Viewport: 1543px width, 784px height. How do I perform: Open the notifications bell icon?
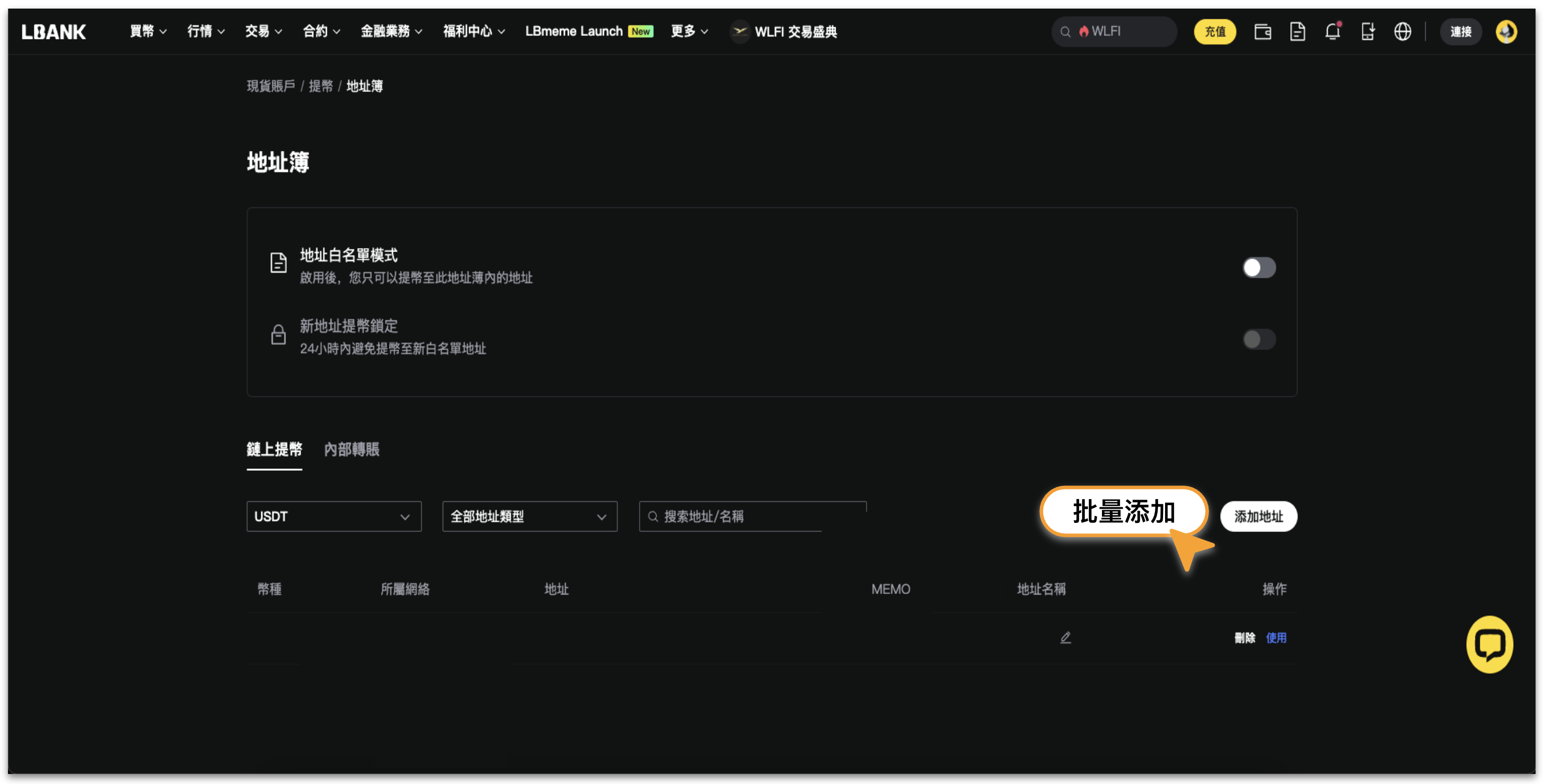[1332, 32]
